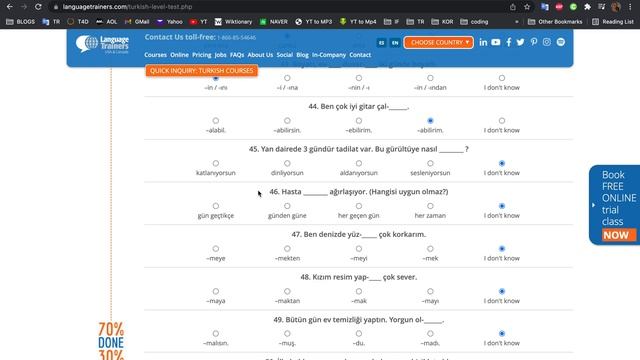640x360 pixels.
Task: Open the Twitter icon in site header
Action: tap(520, 42)
